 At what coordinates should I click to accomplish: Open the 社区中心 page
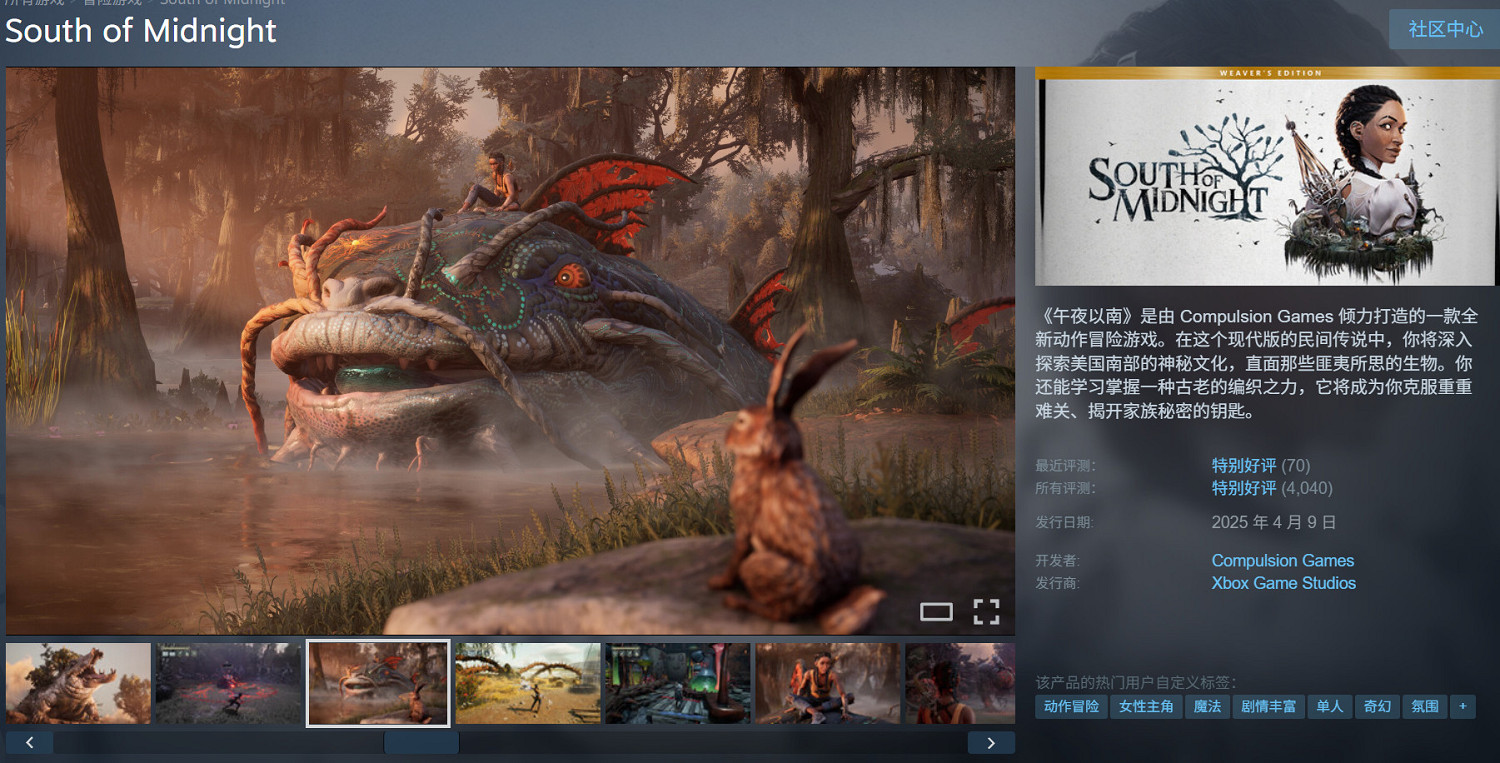click(x=1443, y=29)
